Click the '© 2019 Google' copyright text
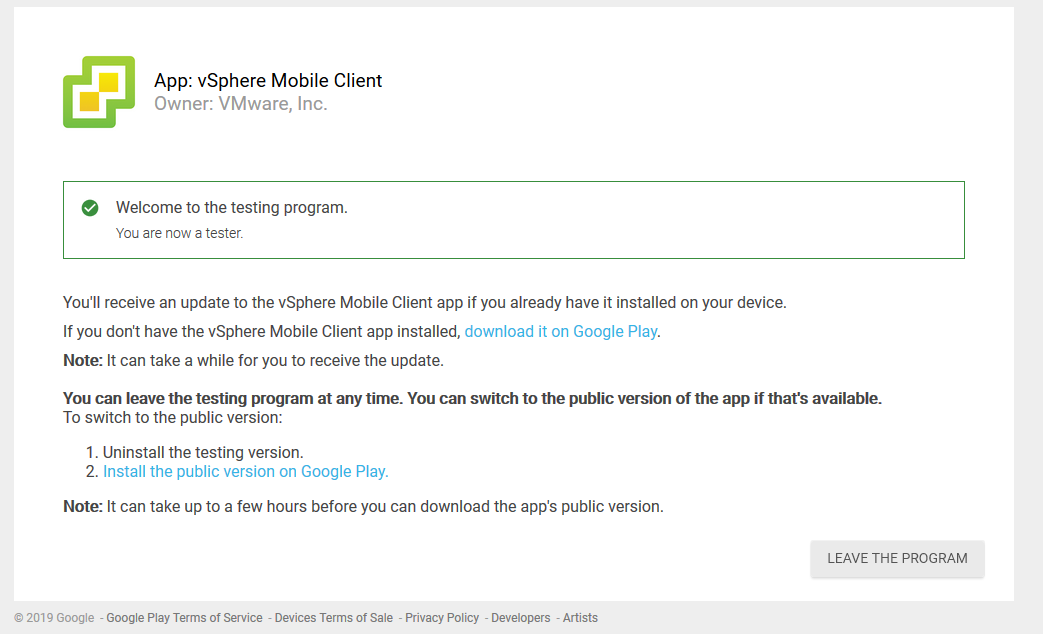 [54, 618]
